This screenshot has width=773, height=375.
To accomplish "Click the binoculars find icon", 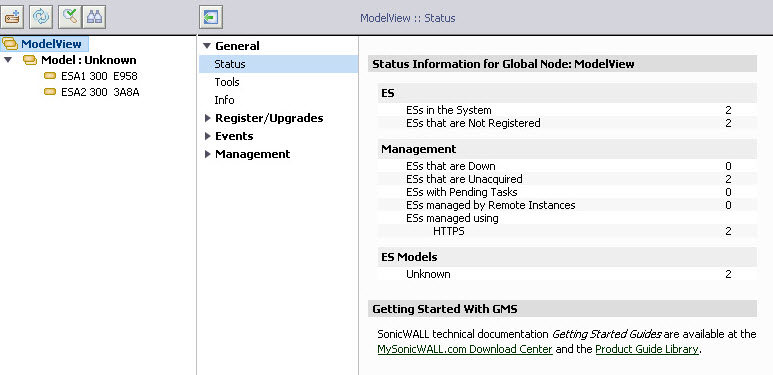I will point(94,17).
